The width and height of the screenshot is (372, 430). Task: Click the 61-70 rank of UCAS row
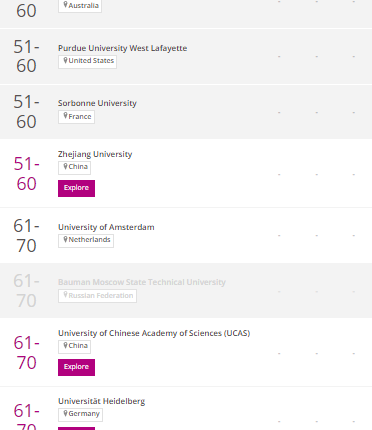click(x=26, y=353)
